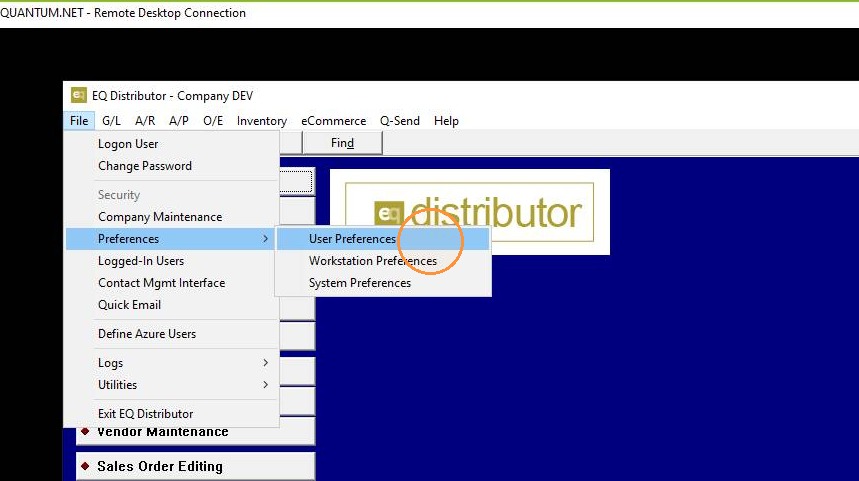Open the Q-Send menu
Viewport: 859px width, 481px height.
tap(400, 121)
